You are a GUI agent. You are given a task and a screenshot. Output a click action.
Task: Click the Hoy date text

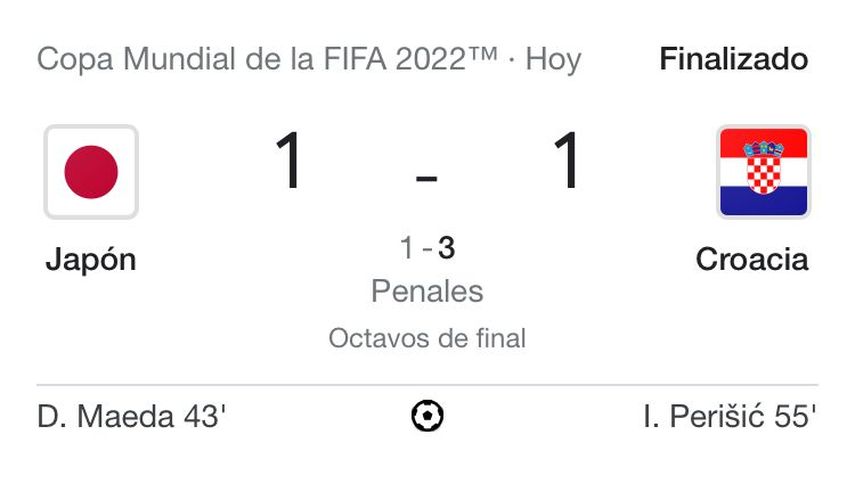coord(553,59)
